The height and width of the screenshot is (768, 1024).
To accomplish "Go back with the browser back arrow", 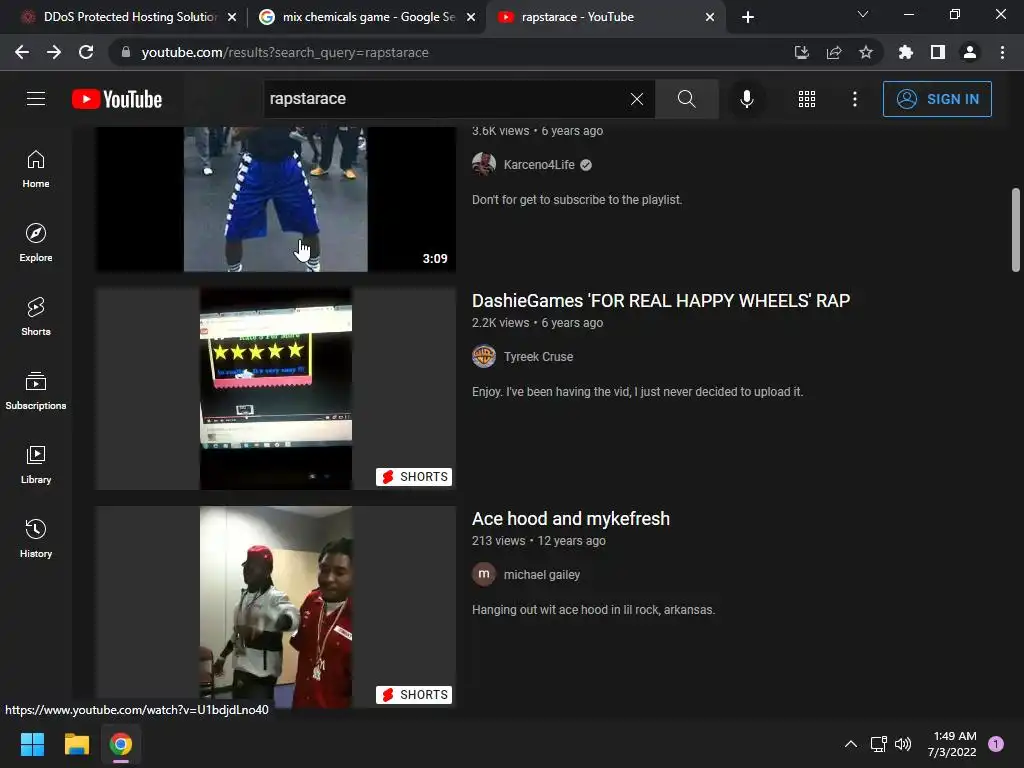I will coord(22,52).
